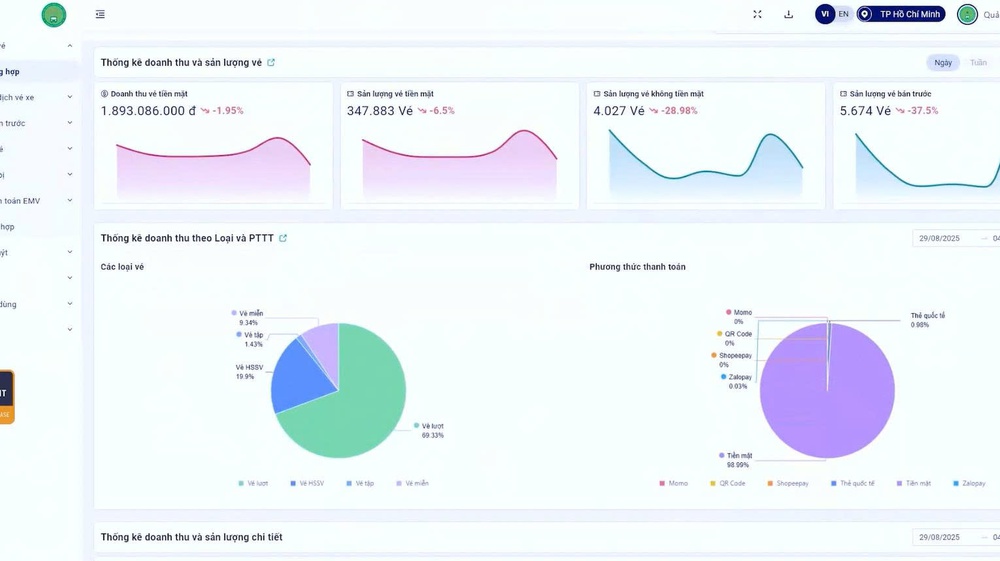
Task: Click the orange badge on the left edge
Action: pos(6,397)
